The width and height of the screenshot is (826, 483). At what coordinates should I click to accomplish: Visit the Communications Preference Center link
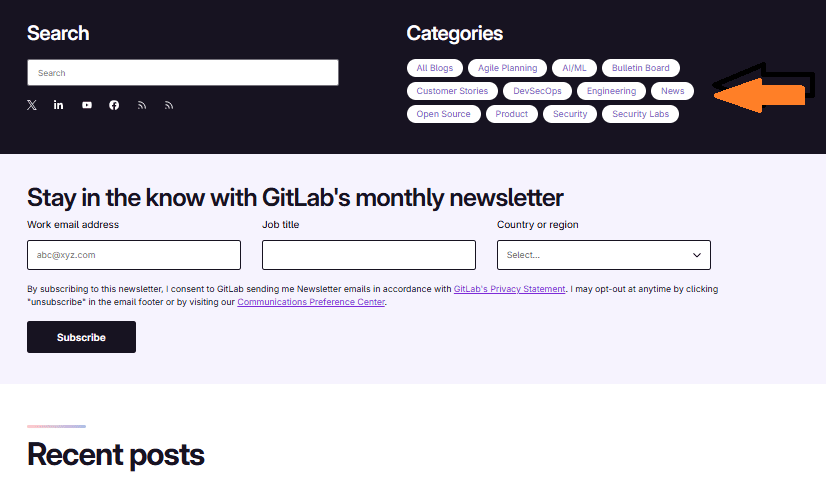(x=311, y=302)
